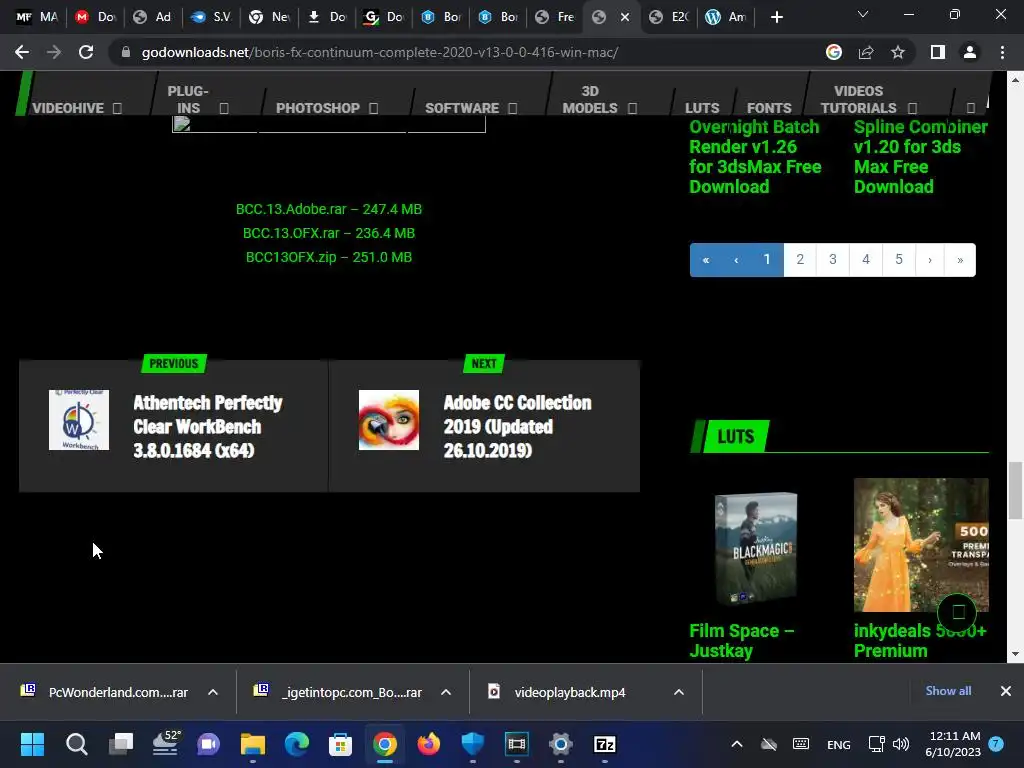1024x768 pixels.
Task: Open the VIDEOS TUTORIALS menu
Action: (x=868, y=99)
